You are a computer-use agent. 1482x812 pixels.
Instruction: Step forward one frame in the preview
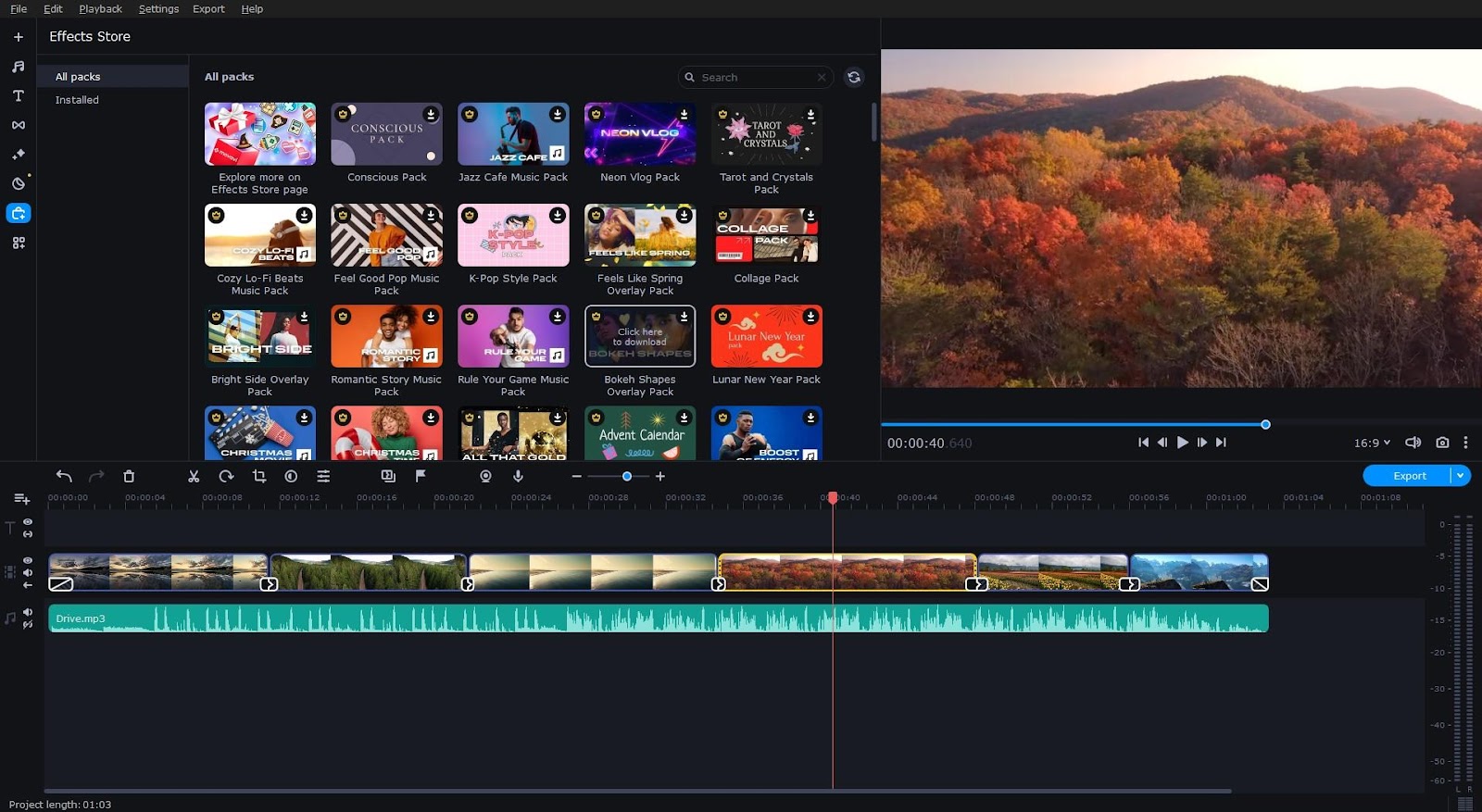click(1201, 443)
